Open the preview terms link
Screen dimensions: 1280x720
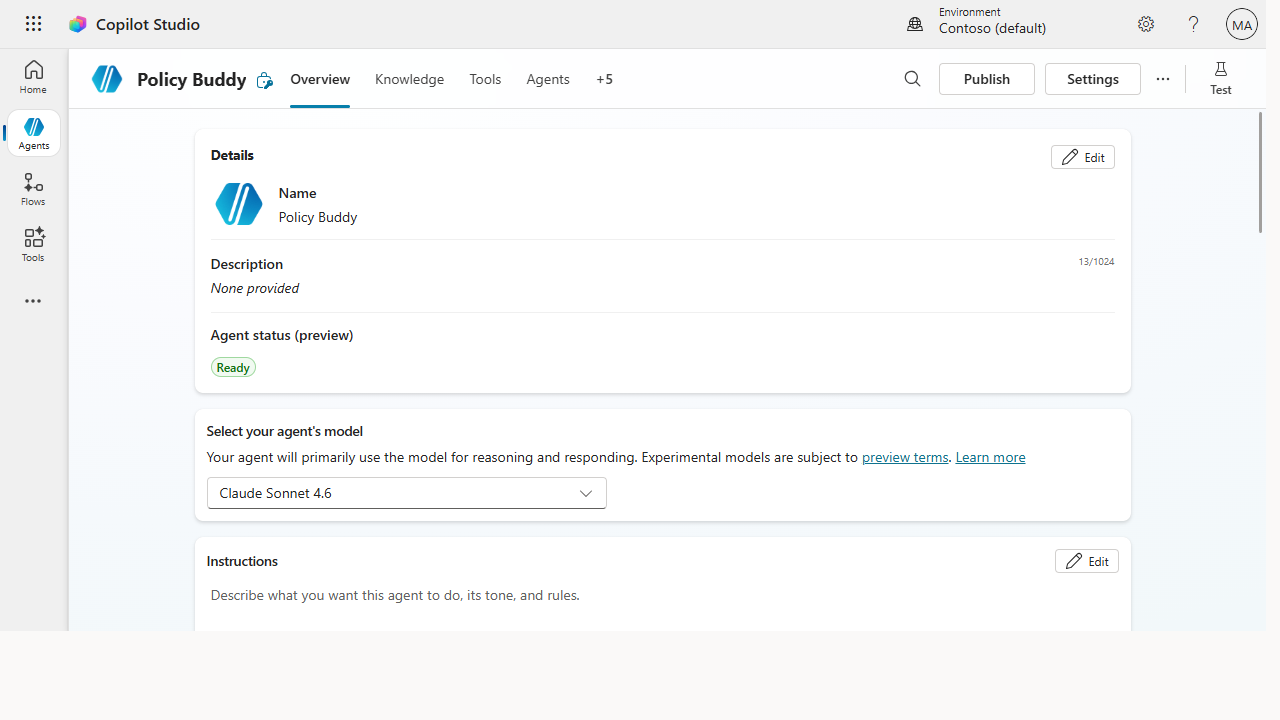905,457
